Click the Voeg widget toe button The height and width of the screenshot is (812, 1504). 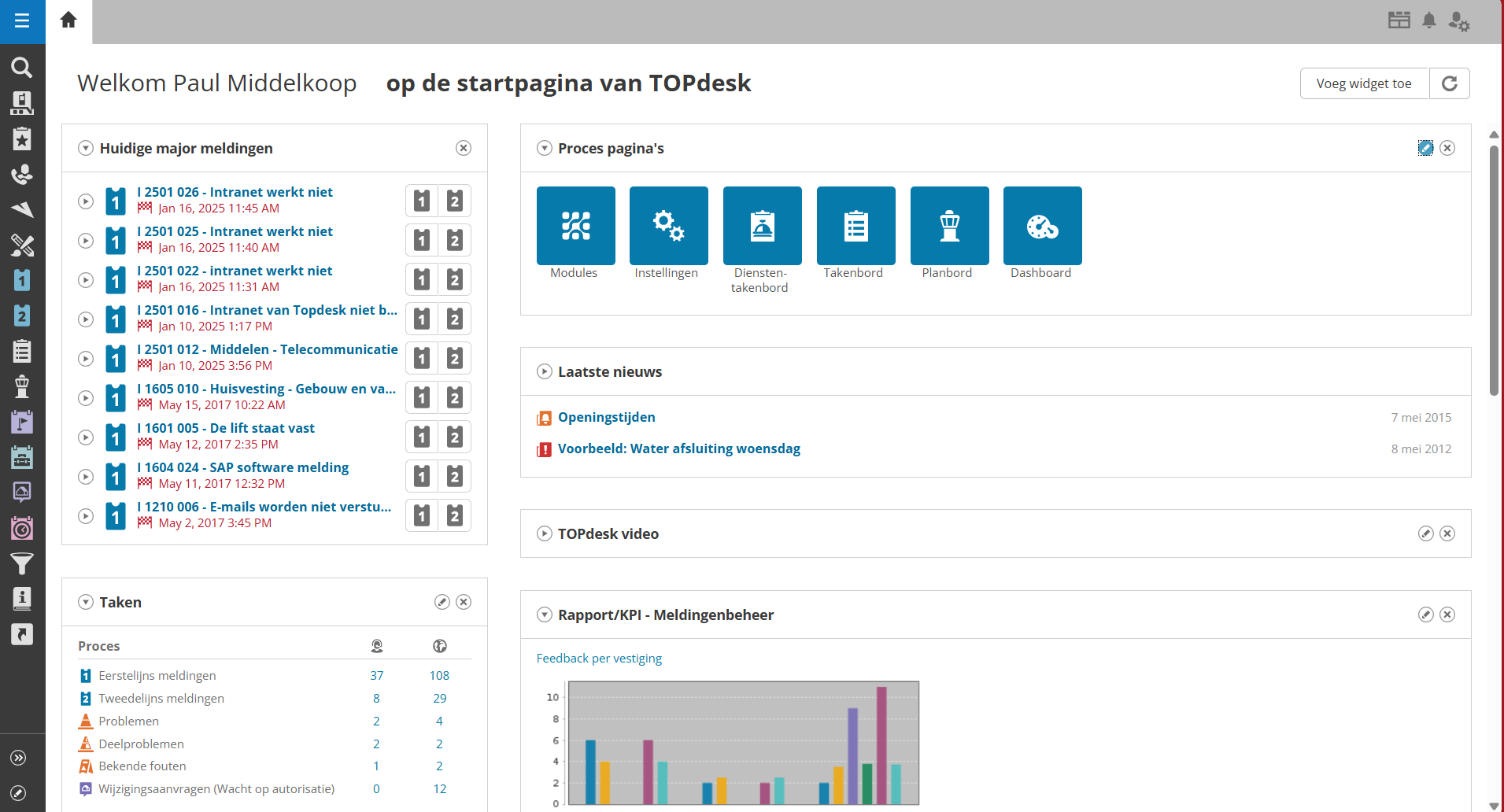pos(1363,83)
